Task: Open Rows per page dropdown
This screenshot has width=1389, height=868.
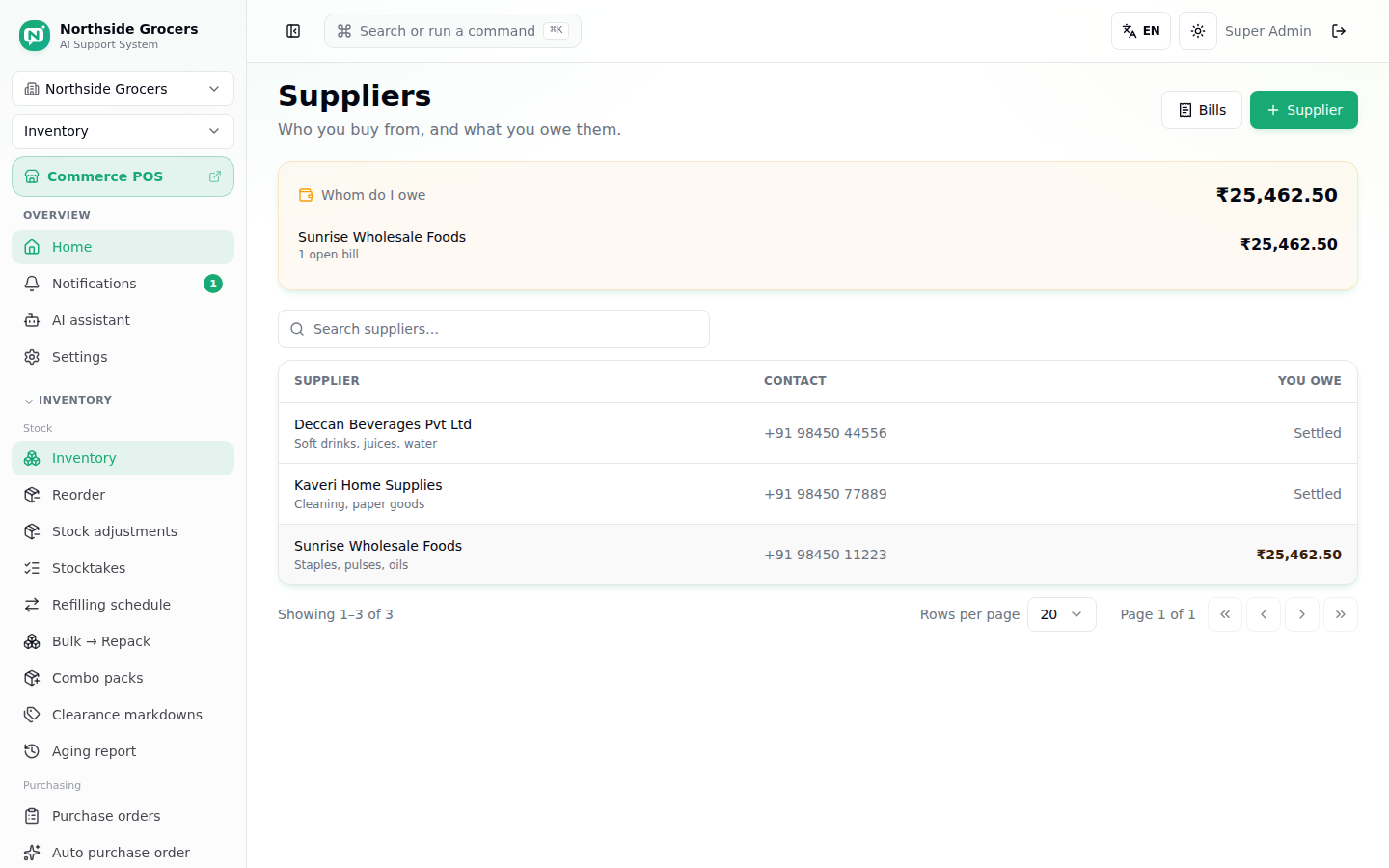Action: pyautogui.click(x=1061, y=614)
